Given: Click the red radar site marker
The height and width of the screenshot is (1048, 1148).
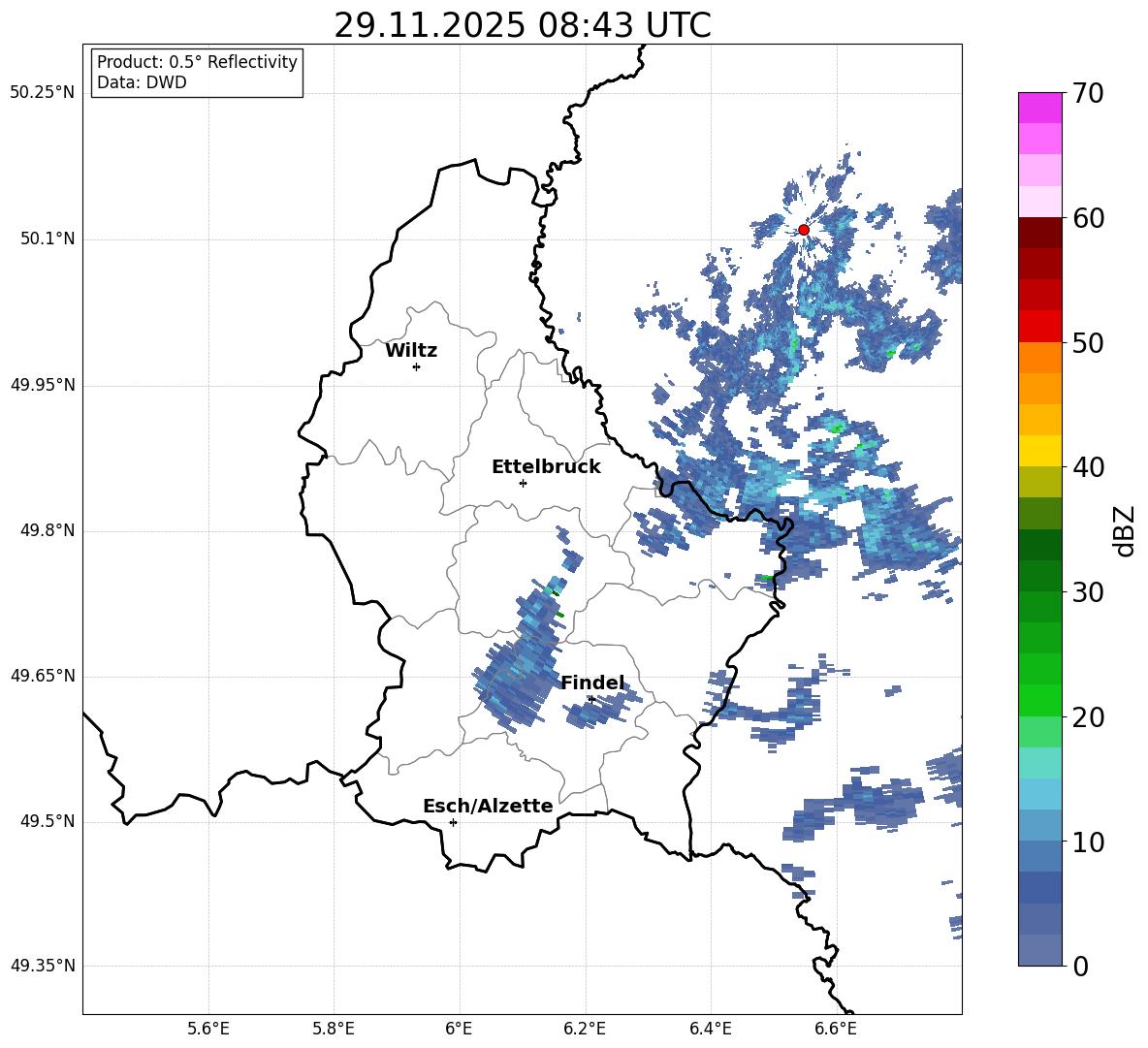Looking at the screenshot, I should coord(803,230).
